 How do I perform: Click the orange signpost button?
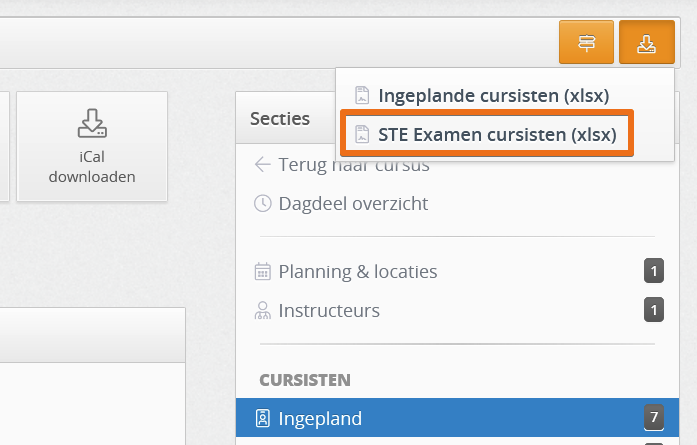point(586,42)
